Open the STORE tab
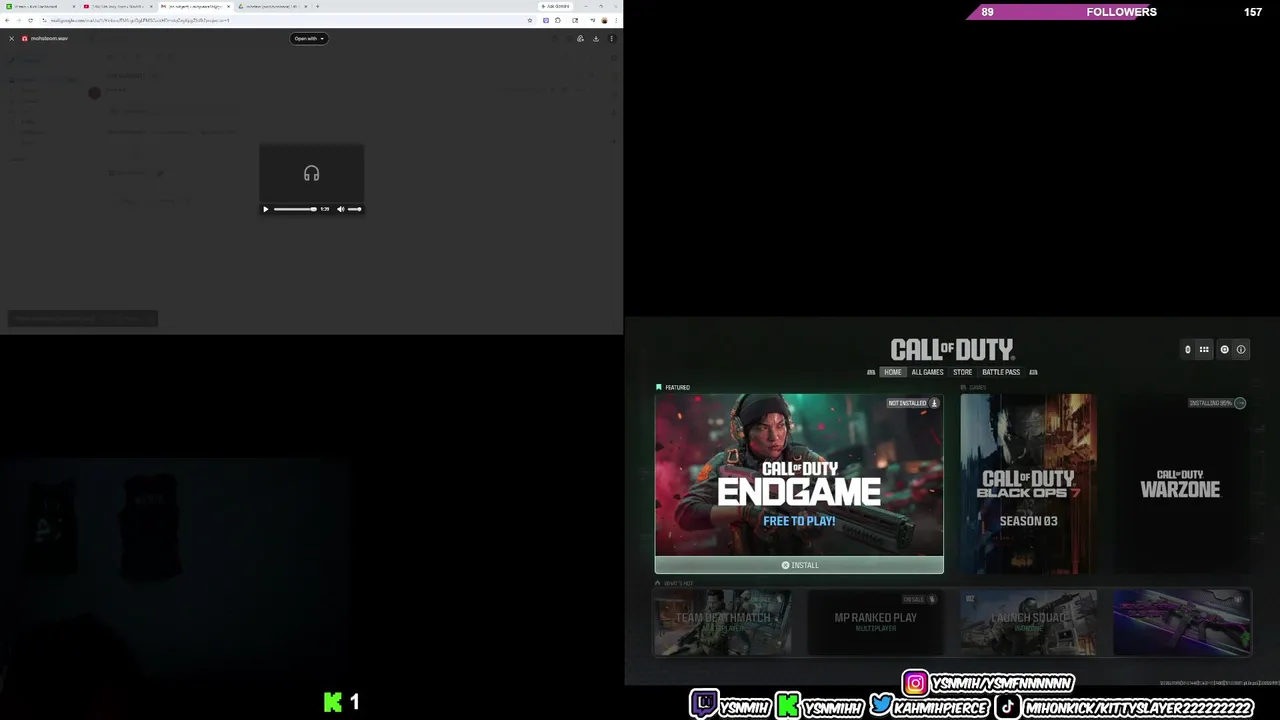The image size is (1280, 720). tap(962, 372)
